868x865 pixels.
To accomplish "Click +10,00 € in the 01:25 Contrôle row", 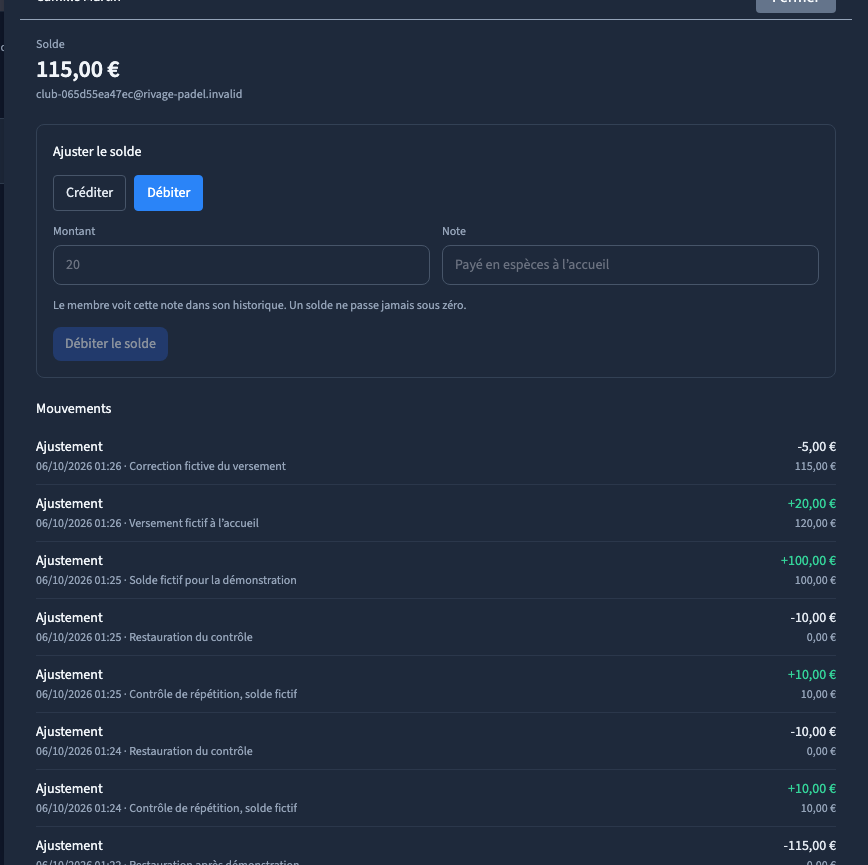I will [x=812, y=675].
